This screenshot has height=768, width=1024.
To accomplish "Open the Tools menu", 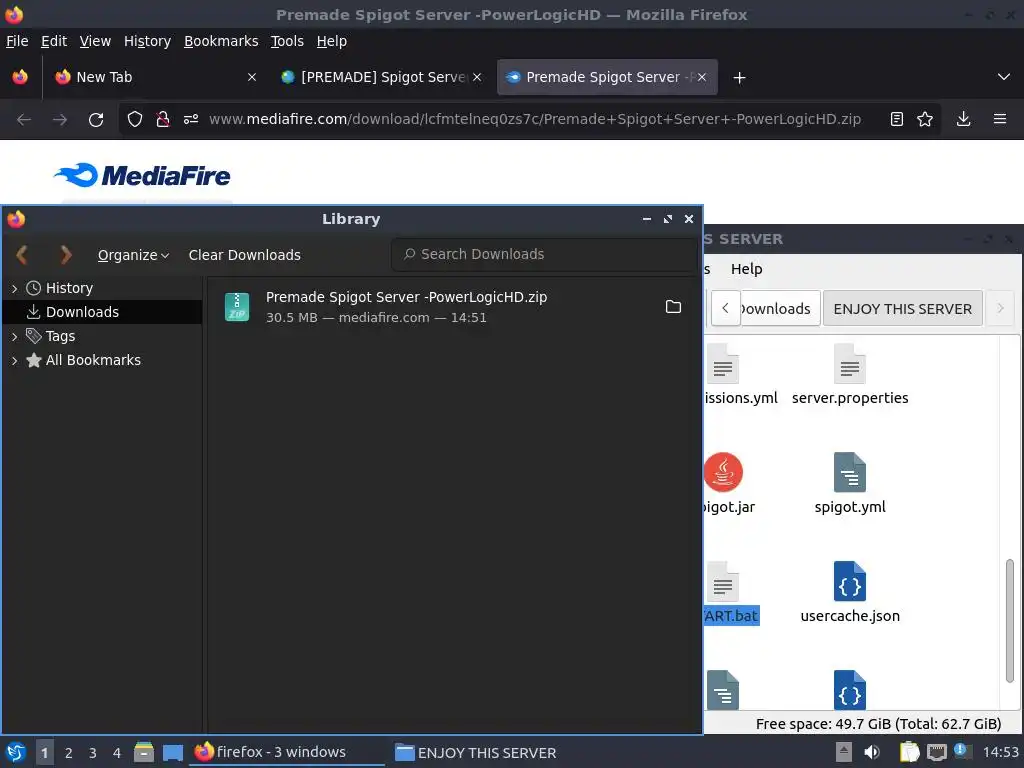I will 287,41.
